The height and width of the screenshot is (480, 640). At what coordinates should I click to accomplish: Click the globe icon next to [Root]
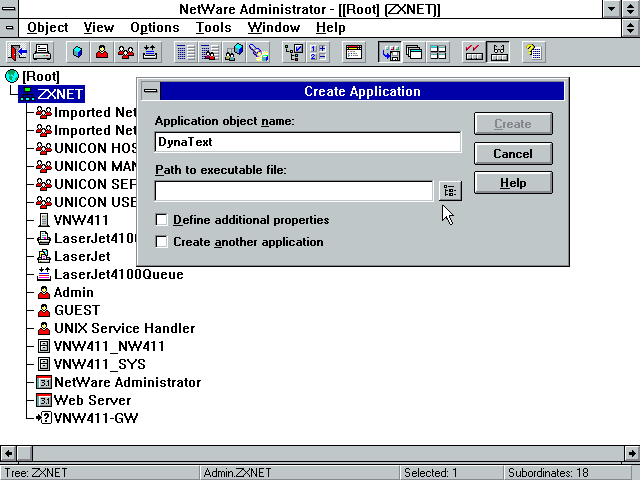pos(12,77)
